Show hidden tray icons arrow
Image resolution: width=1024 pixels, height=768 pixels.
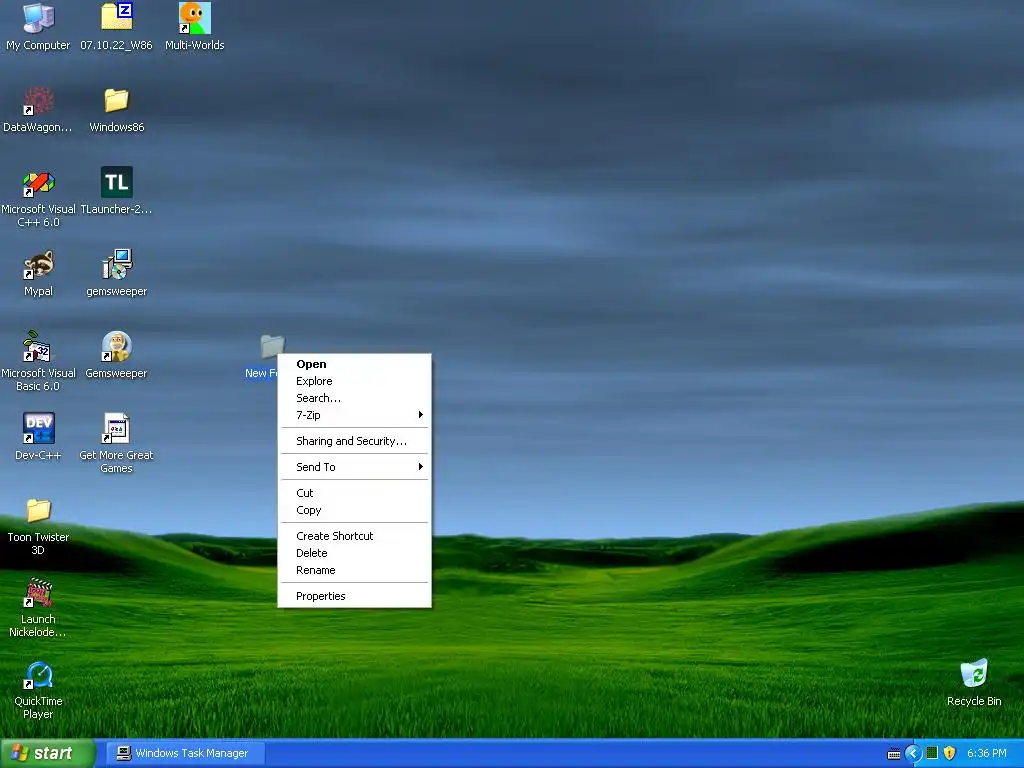913,754
